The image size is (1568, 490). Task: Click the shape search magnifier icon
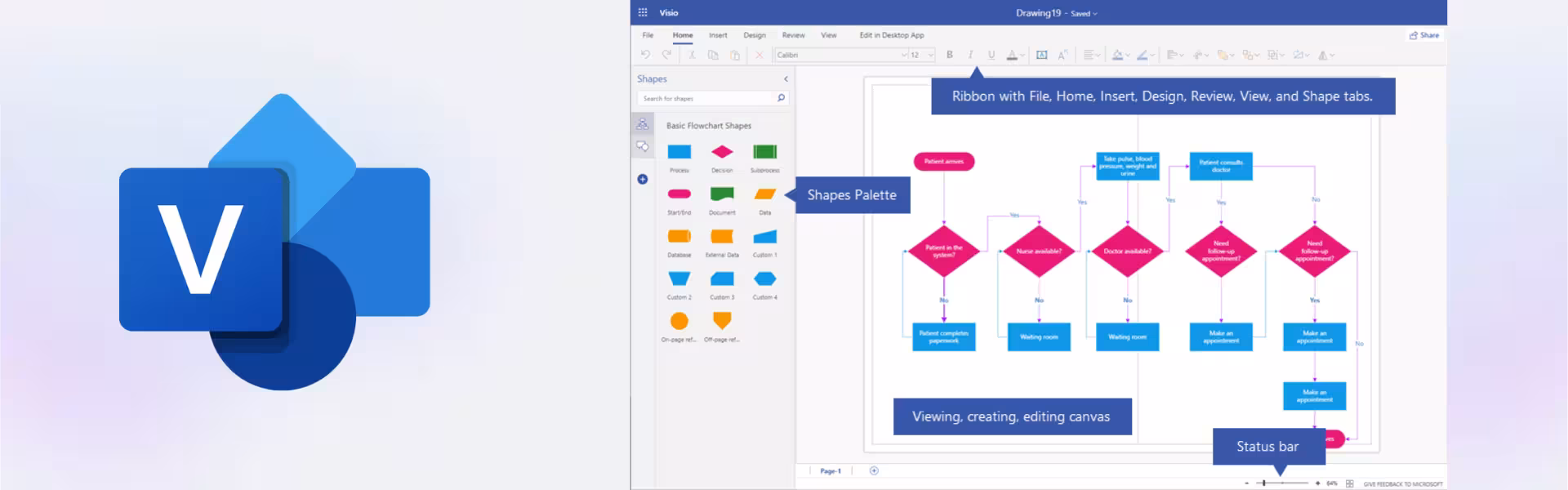(x=781, y=98)
